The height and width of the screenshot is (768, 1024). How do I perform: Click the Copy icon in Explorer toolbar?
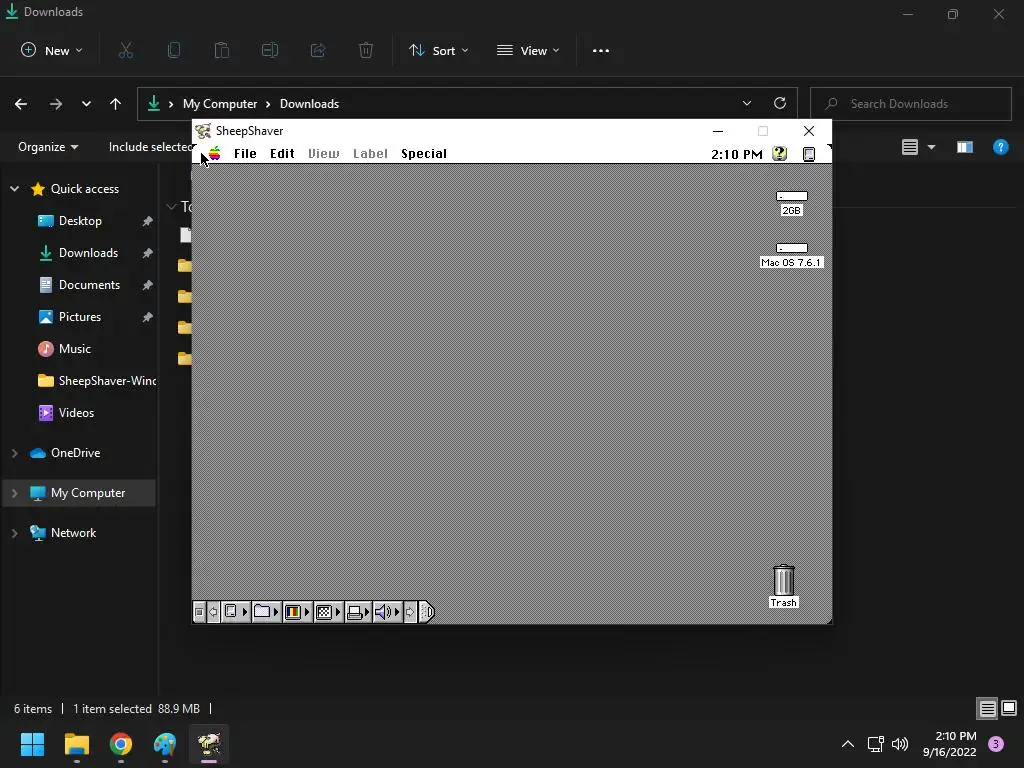[x=174, y=50]
